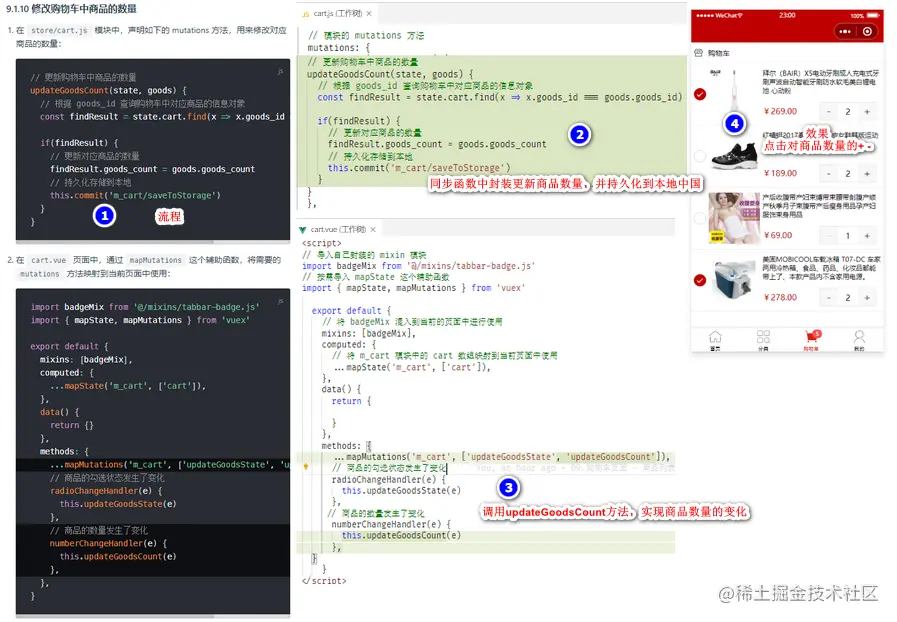Click the 购物车 page title in phone
Screen dimensions: 897x622
point(719,53)
